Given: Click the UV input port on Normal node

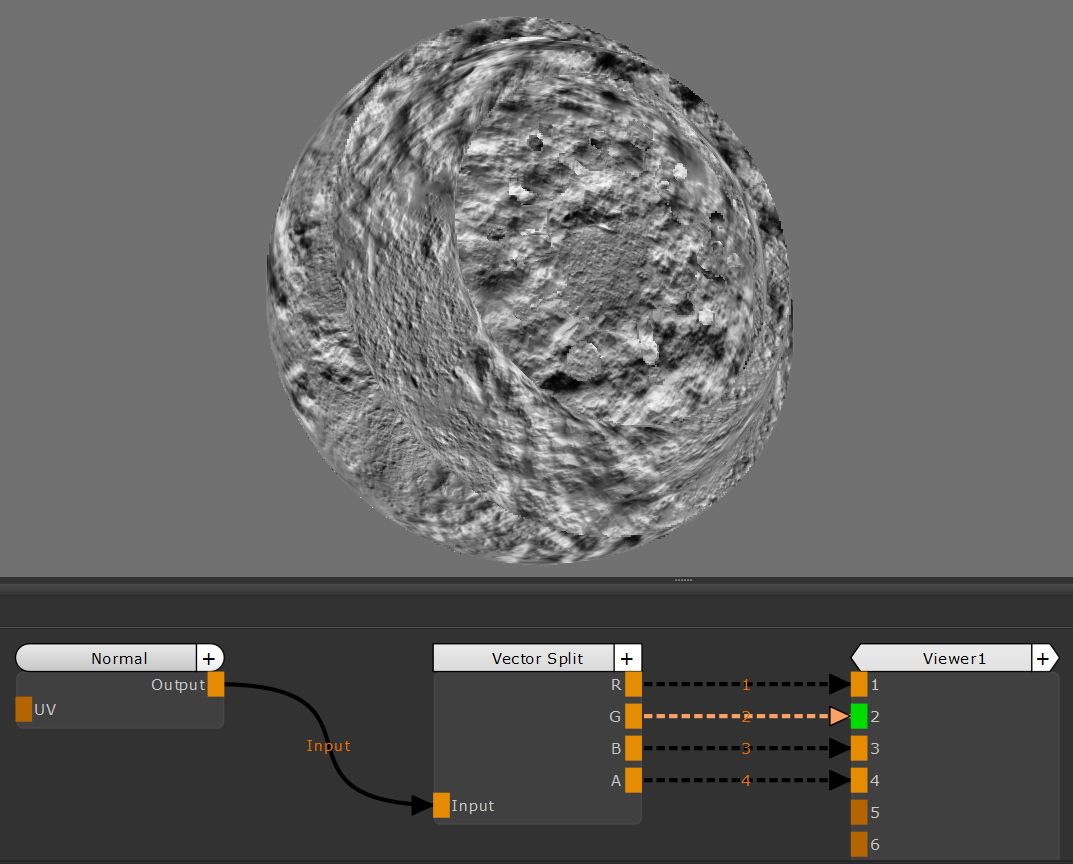Looking at the screenshot, I should point(24,710).
